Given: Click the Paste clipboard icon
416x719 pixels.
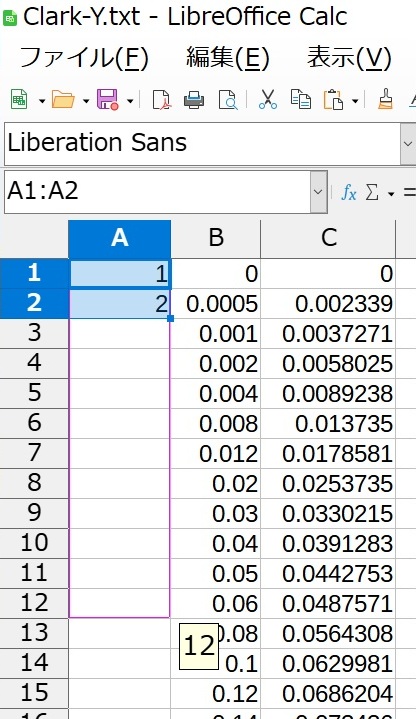Looking at the screenshot, I should [333, 99].
